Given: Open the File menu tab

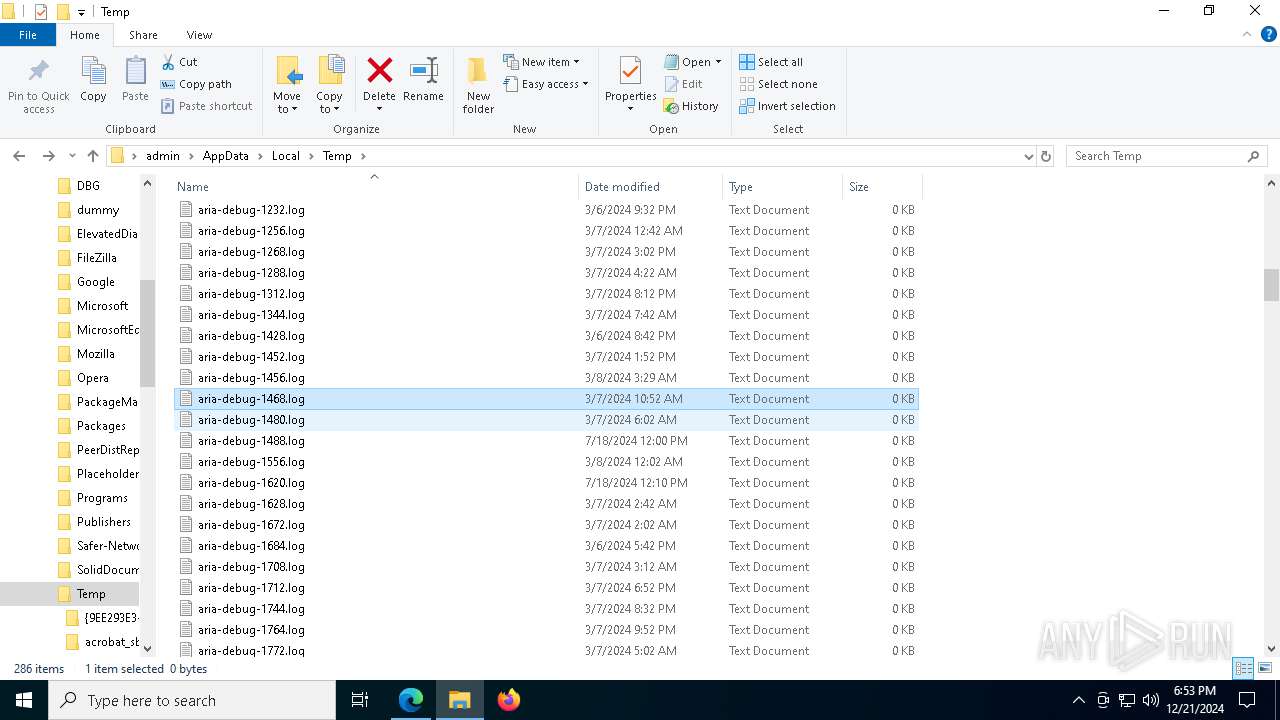Looking at the screenshot, I should tap(28, 35).
